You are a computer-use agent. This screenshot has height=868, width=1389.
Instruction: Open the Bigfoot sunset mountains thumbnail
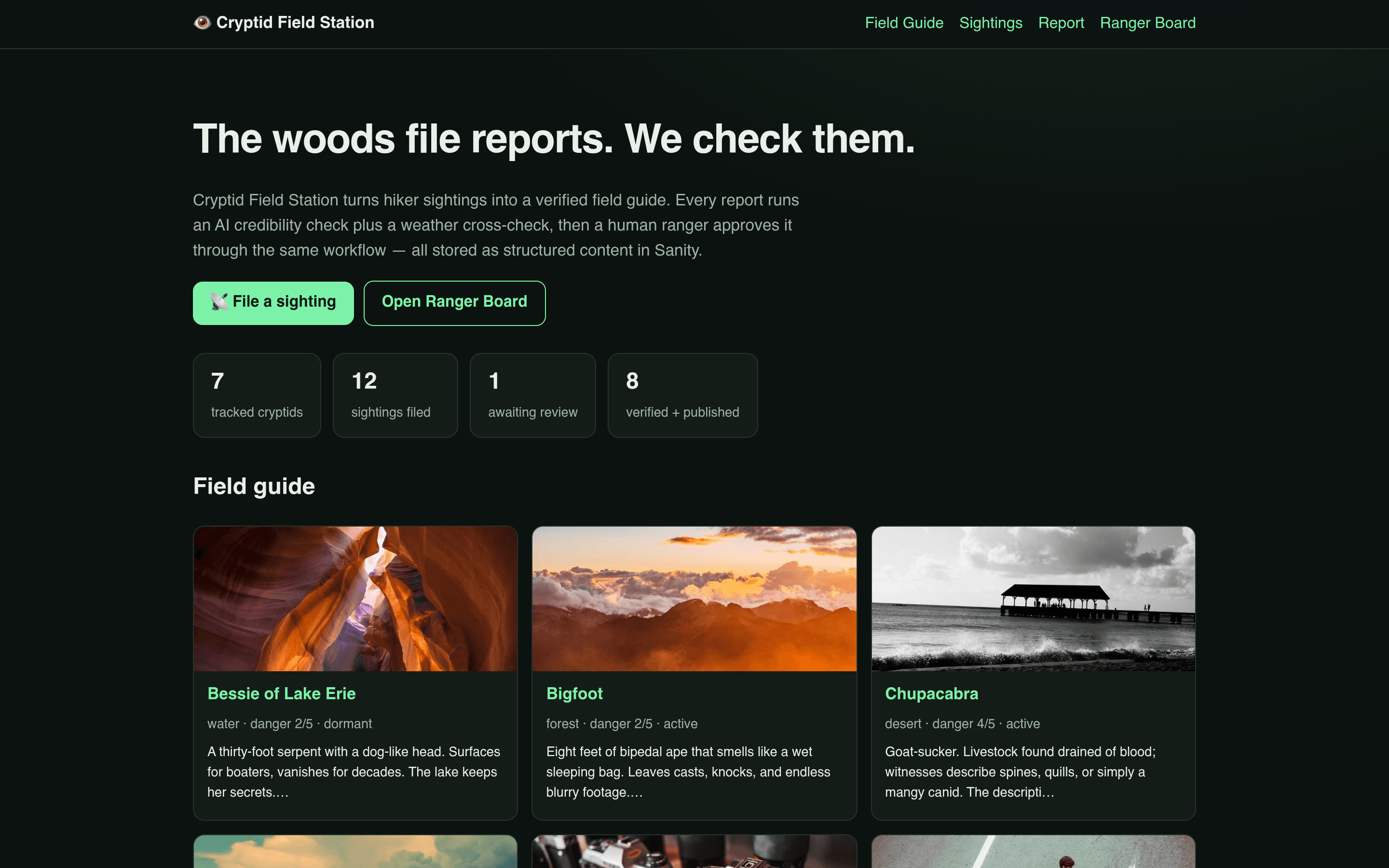[694, 599]
